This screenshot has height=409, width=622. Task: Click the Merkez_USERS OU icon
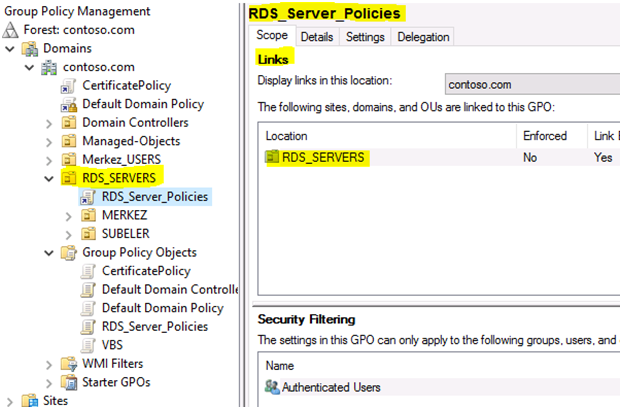(69, 159)
